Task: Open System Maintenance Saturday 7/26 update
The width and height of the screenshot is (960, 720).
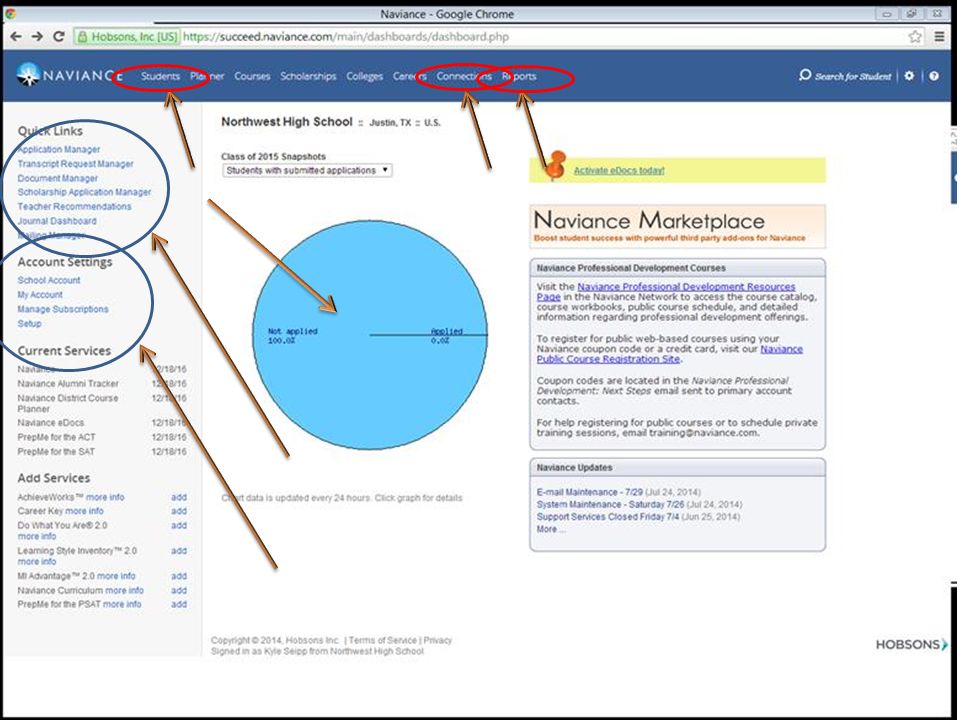Action: [610, 504]
